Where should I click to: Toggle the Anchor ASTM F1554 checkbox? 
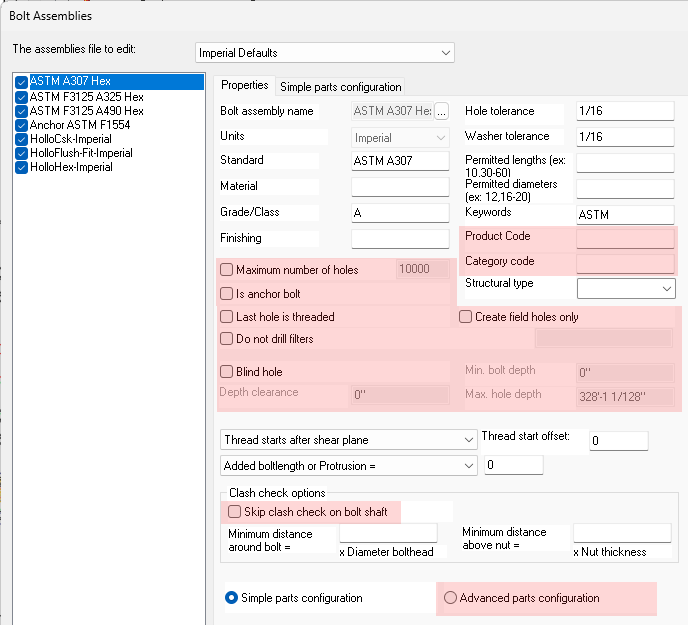(22, 125)
